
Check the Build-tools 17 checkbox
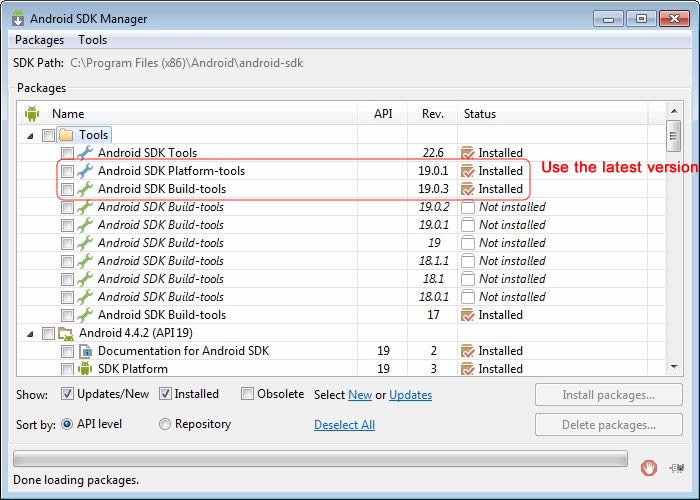click(67, 315)
